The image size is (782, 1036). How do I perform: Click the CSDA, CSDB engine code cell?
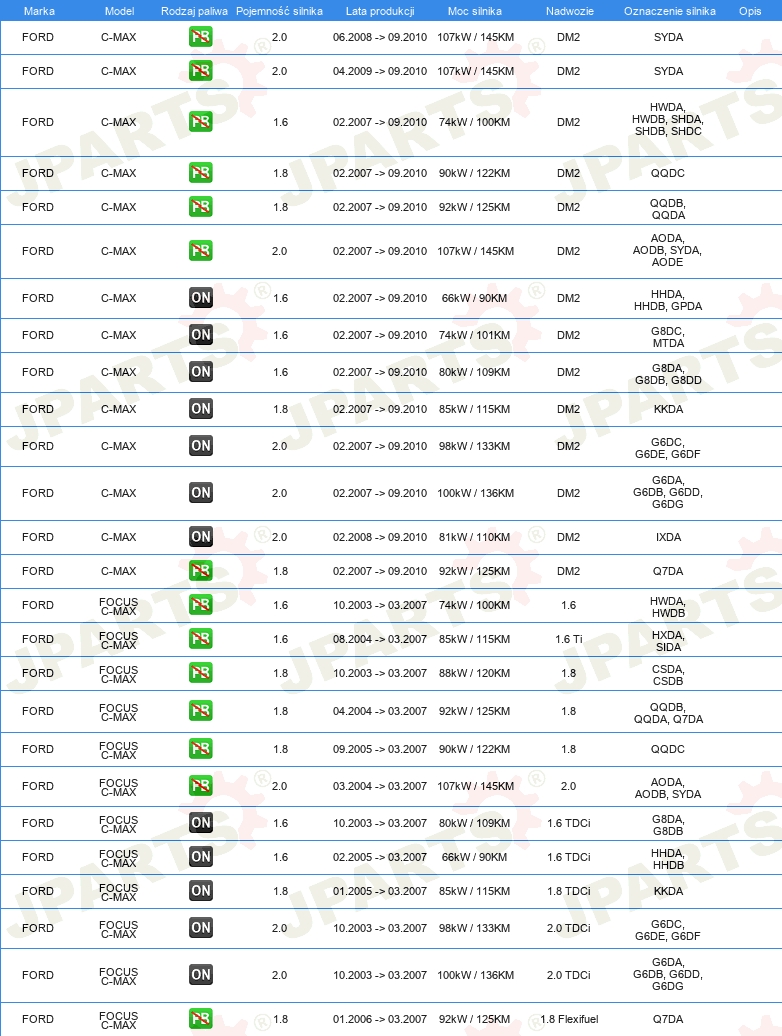[668, 675]
